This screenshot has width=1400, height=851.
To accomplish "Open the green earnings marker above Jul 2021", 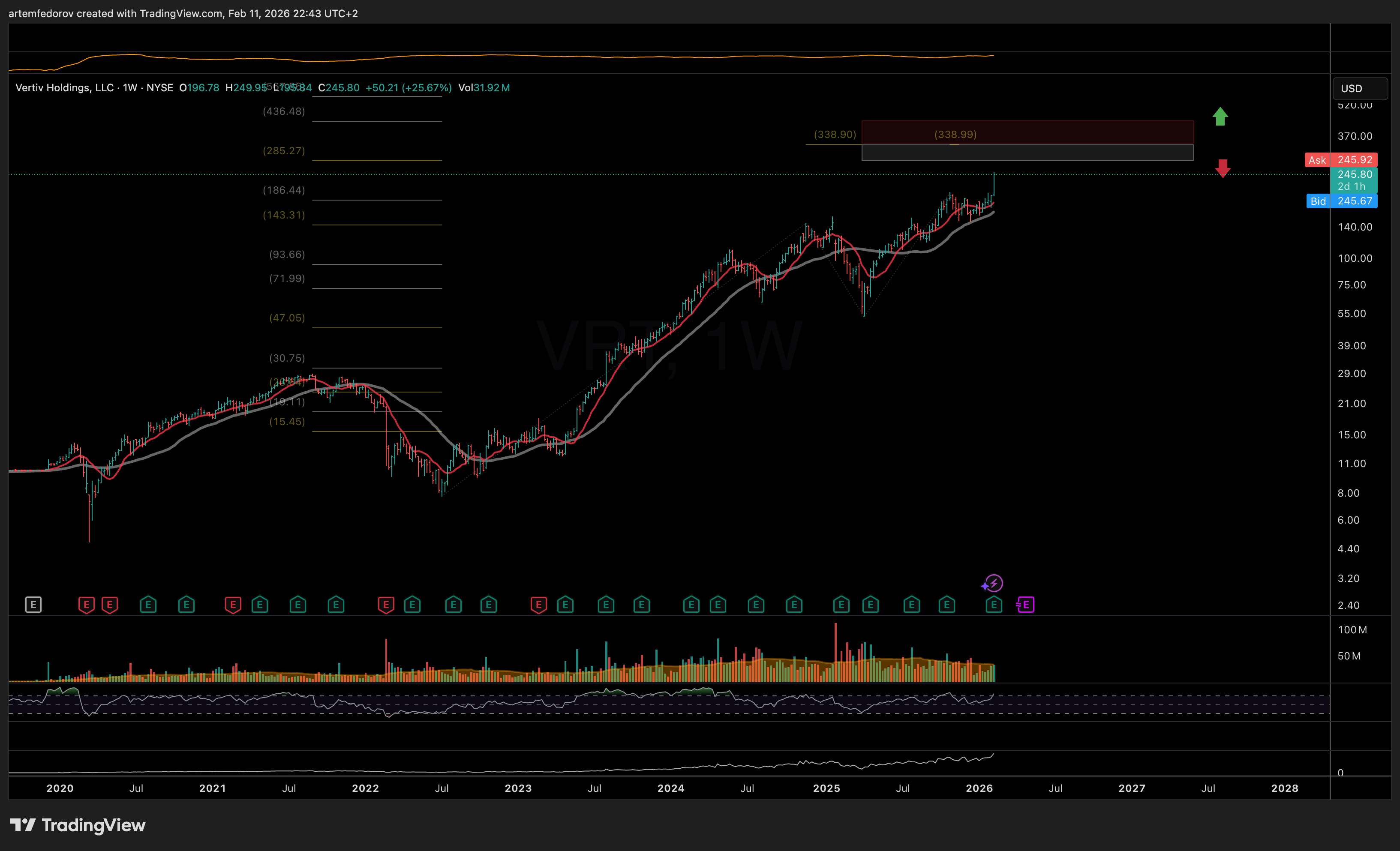I will 298,605.
